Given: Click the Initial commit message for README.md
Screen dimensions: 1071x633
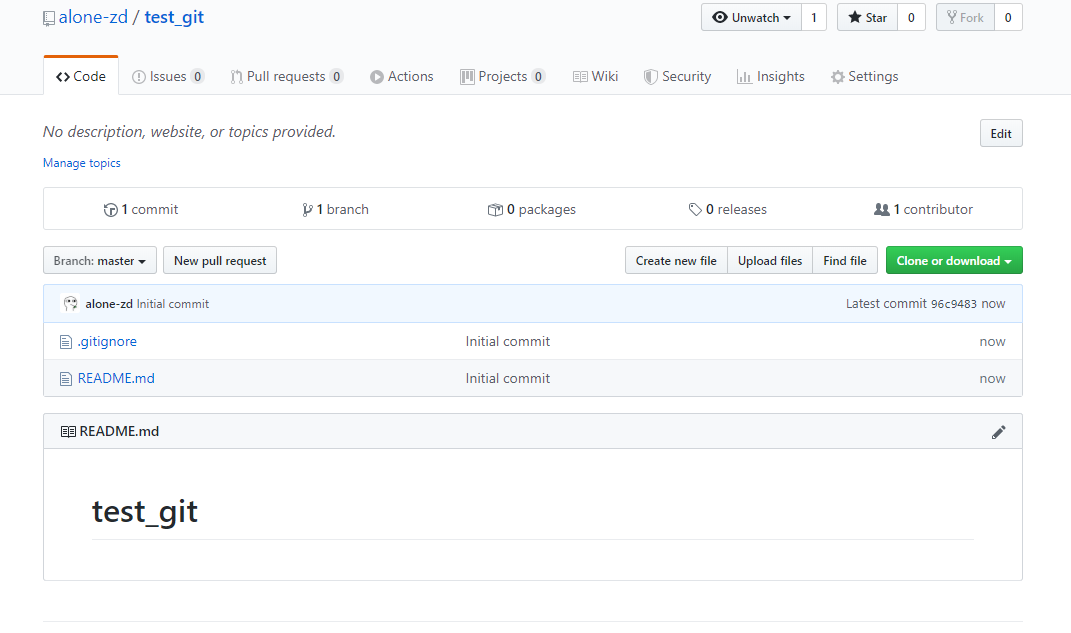Looking at the screenshot, I should 507,378.
